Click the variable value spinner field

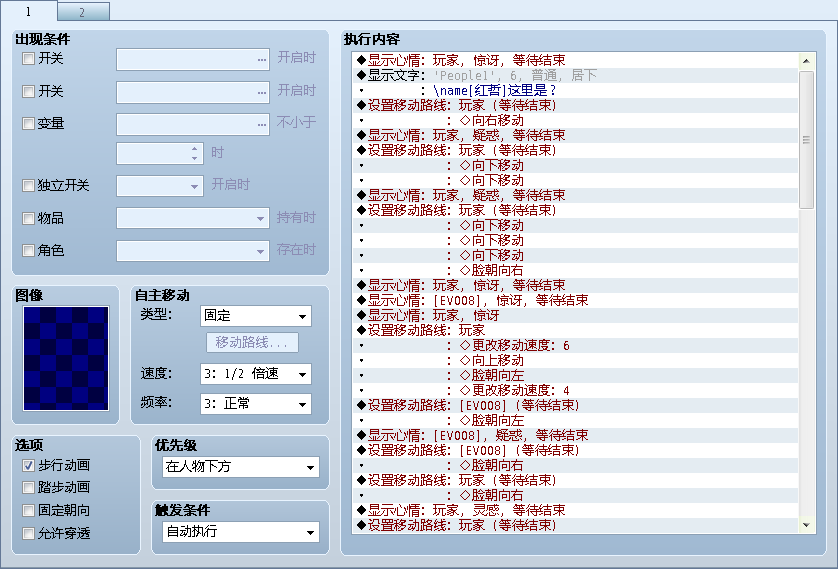[160, 153]
